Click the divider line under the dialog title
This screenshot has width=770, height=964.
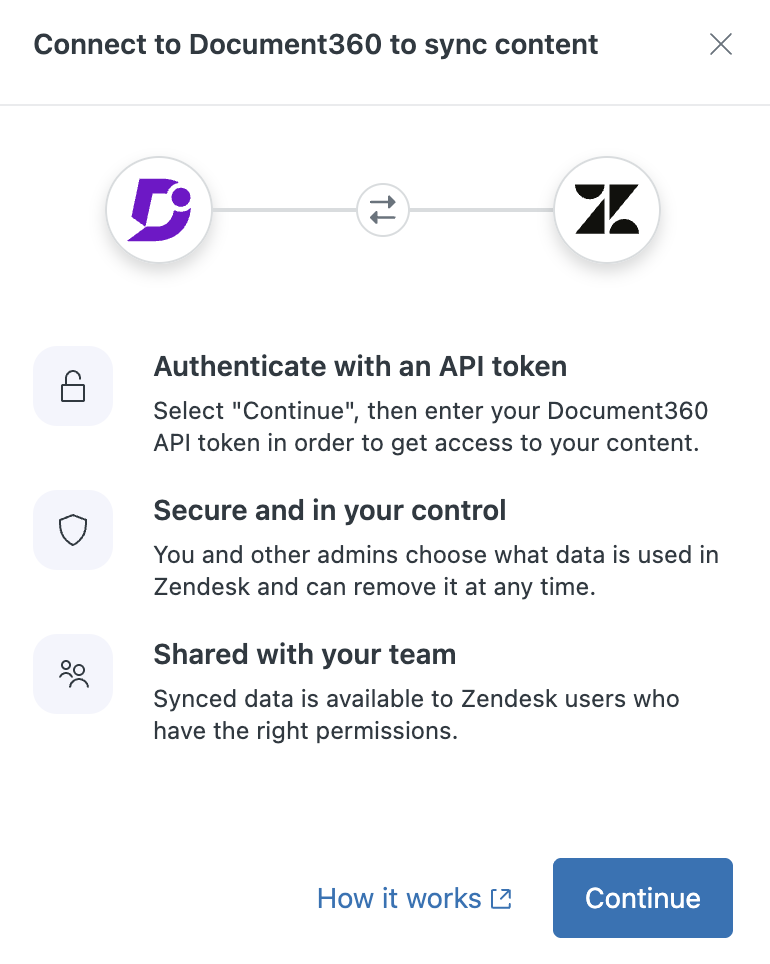[x=385, y=105]
